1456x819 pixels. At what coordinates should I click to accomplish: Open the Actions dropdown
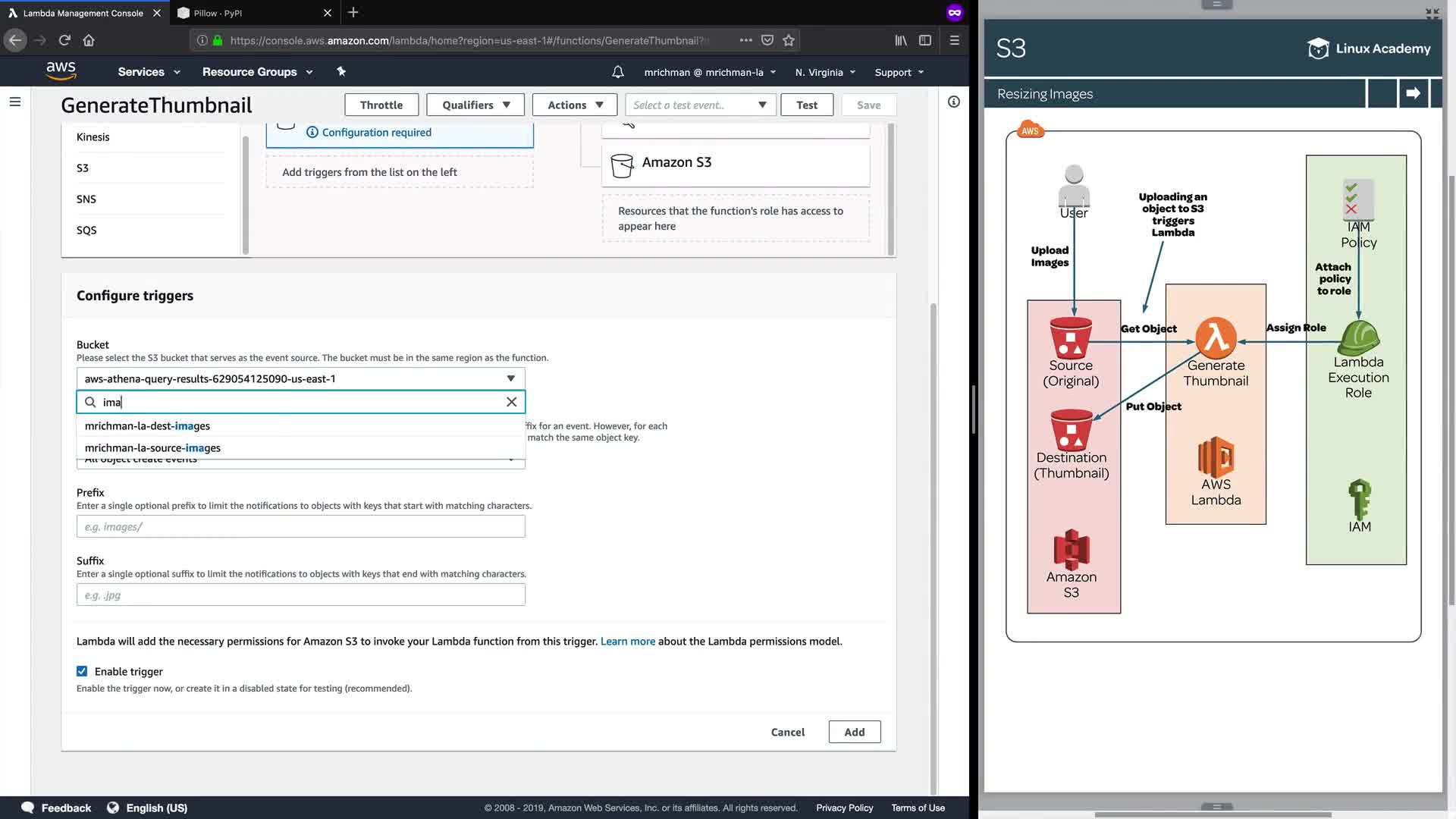click(575, 105)
